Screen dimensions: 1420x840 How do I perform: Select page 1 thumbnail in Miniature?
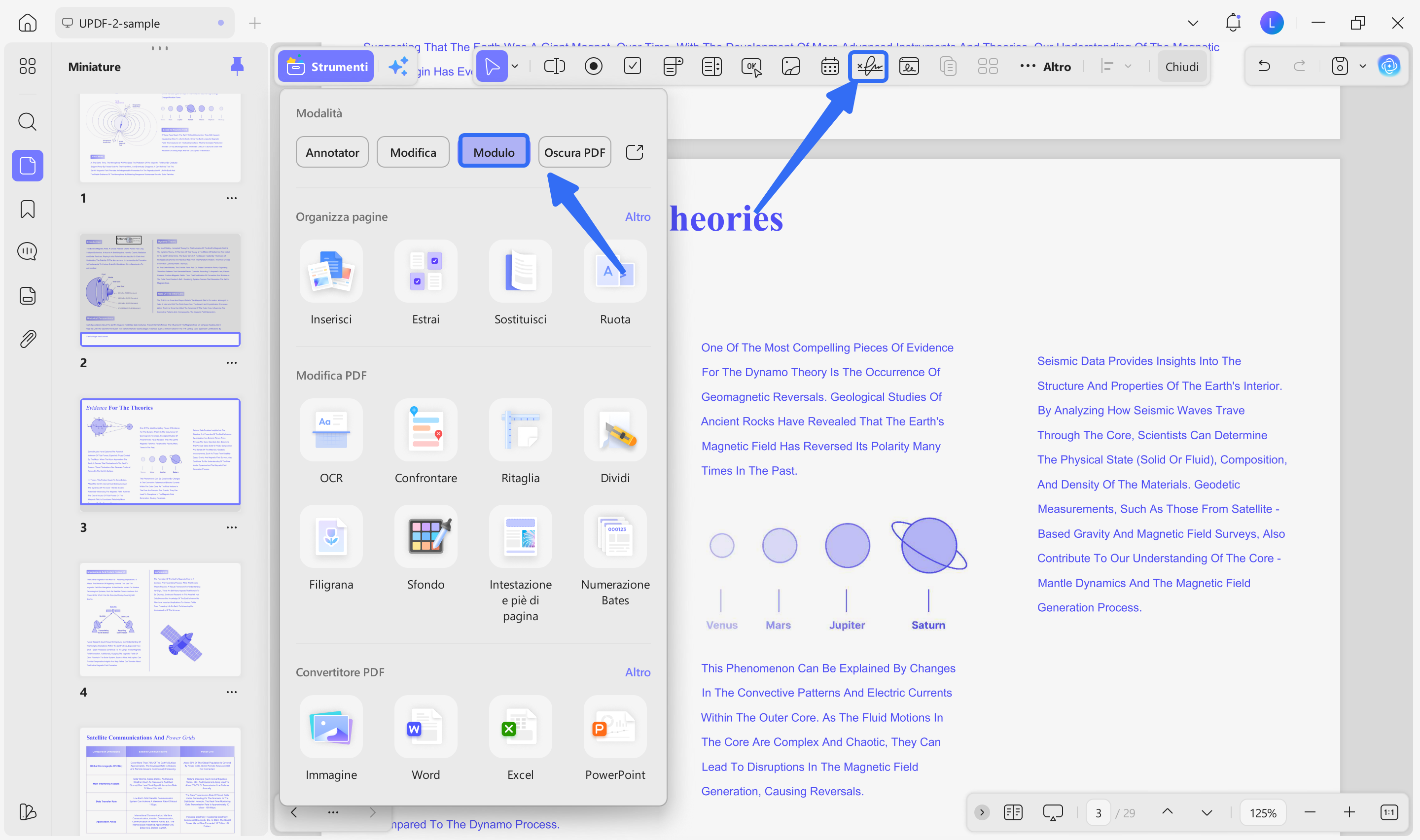click(x=160, y=138)
